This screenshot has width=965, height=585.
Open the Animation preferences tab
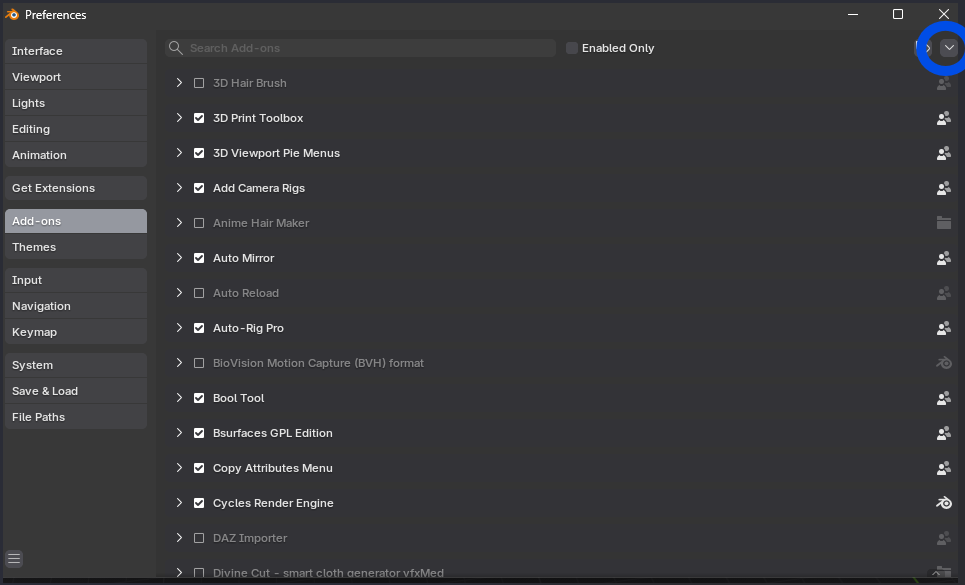click(76, 155)
